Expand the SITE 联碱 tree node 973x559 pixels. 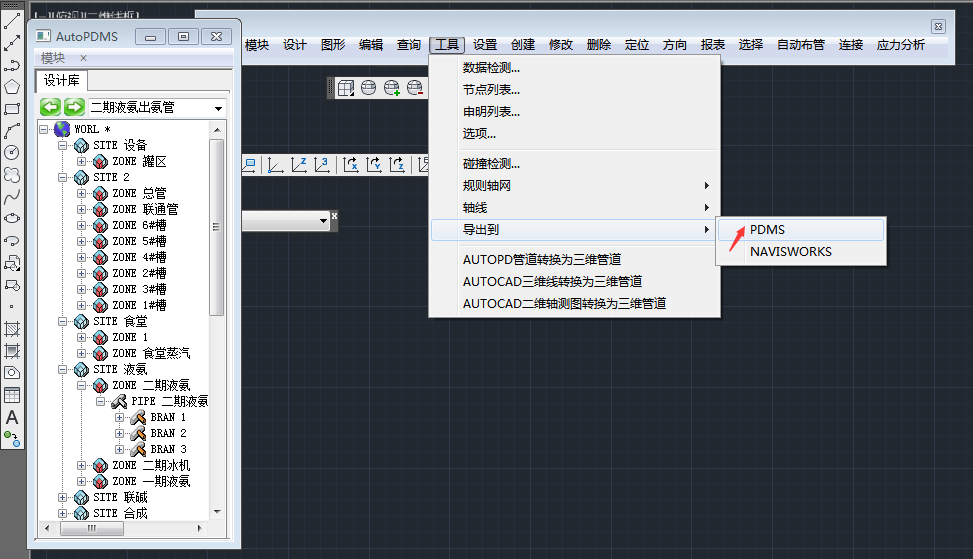pyautogui.click(x=63, y=498)
